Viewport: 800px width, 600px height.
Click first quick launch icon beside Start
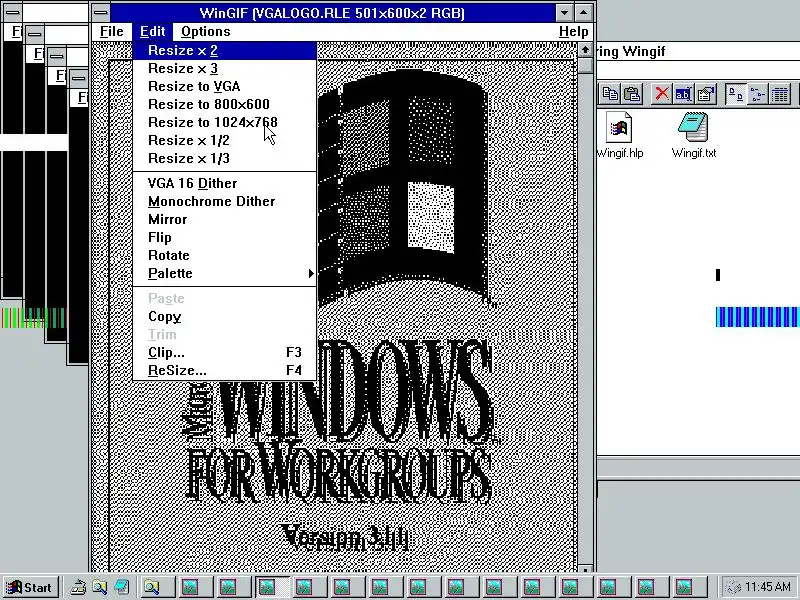click(78, 587)
